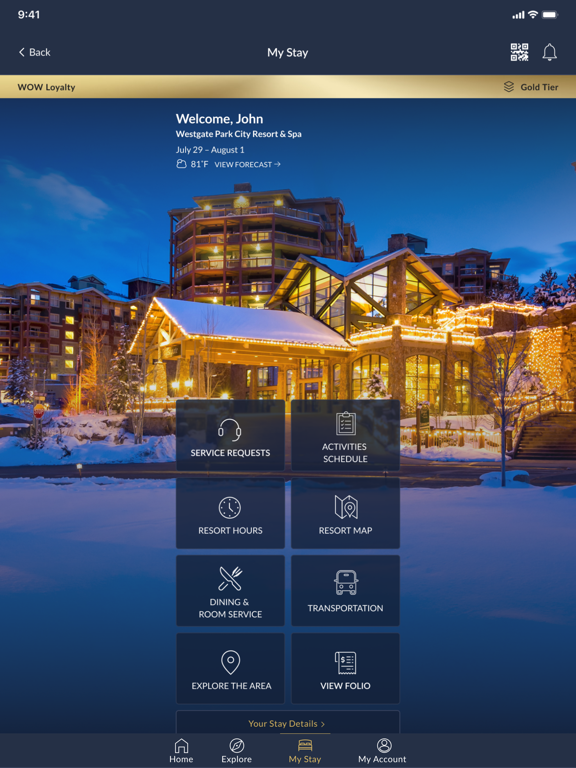Click the headset Service Requests icon
The image size is (576, 768).
coord(230,430)
